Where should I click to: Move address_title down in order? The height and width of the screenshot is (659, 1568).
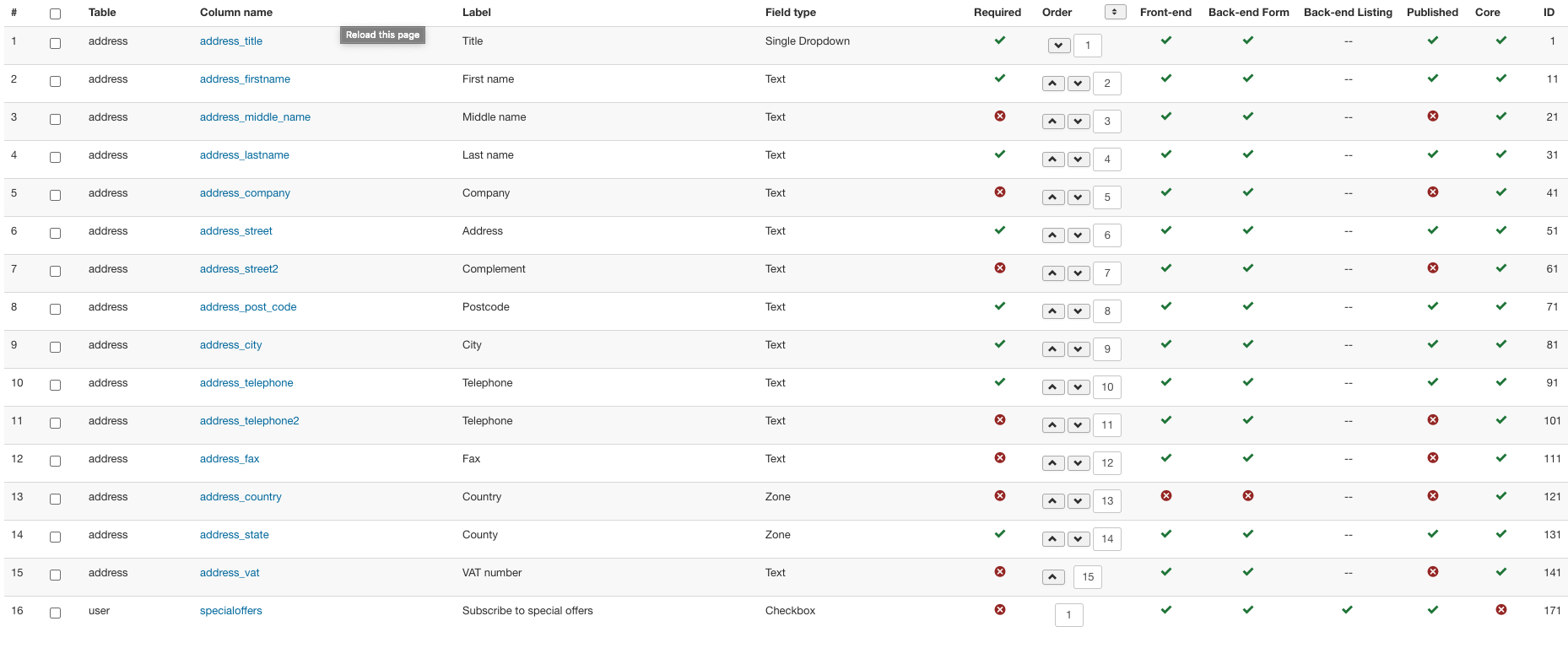(x=1058, y=46)
